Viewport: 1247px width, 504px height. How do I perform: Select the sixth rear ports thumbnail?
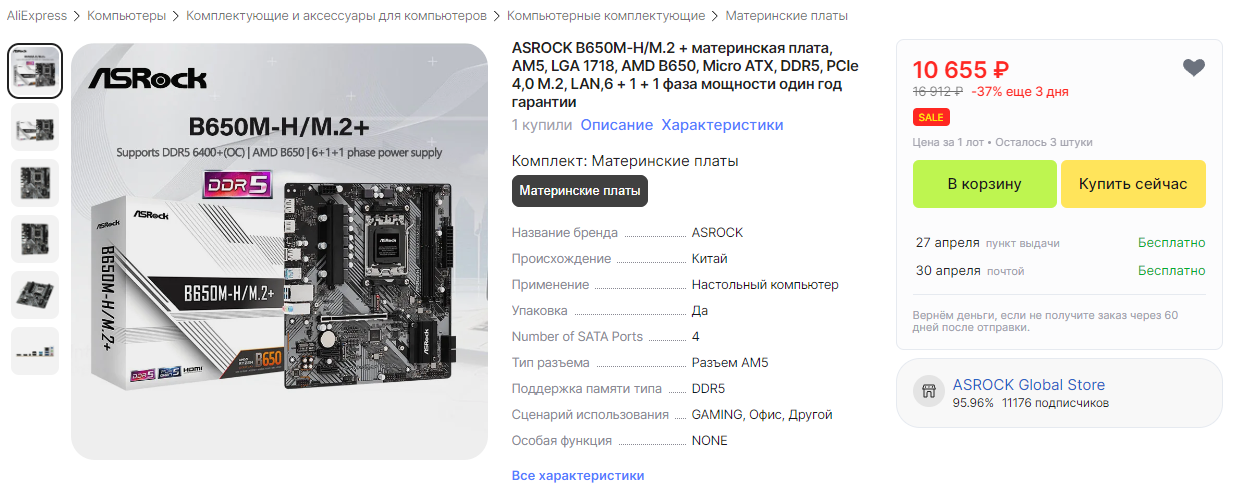coord(35,351)
